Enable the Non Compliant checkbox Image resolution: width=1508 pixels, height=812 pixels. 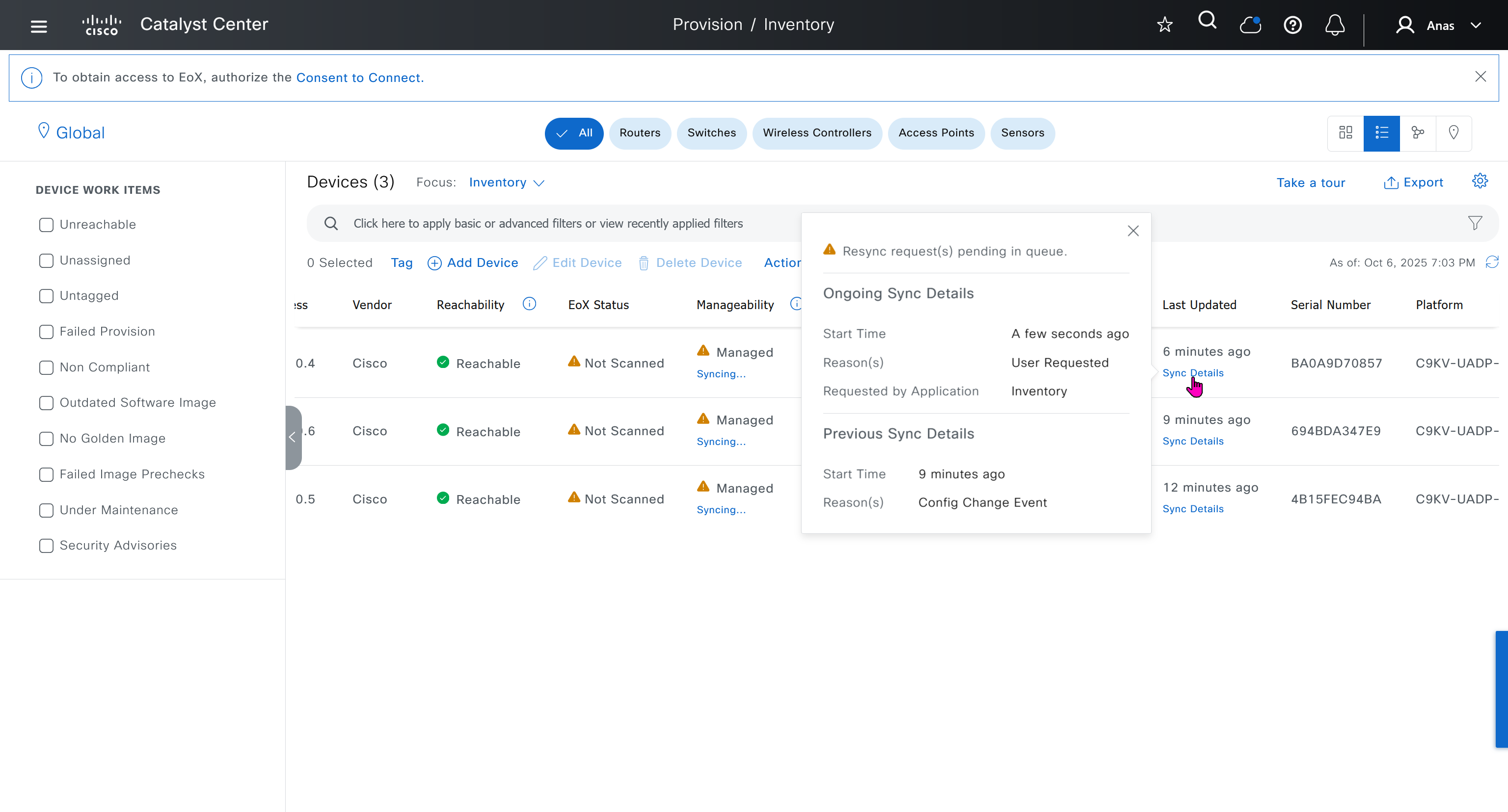tap(46, 367)
